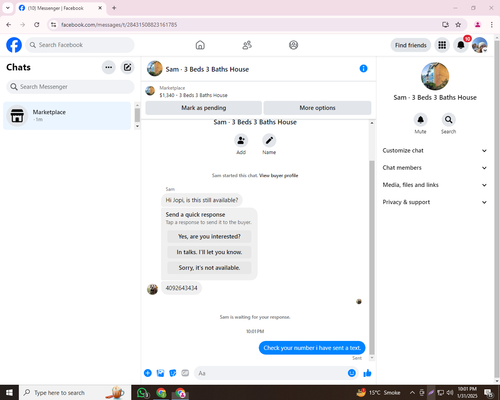This screenshot has width=500, height=400.
Task: Show hidden system tray icons
Action: [412, 393]
